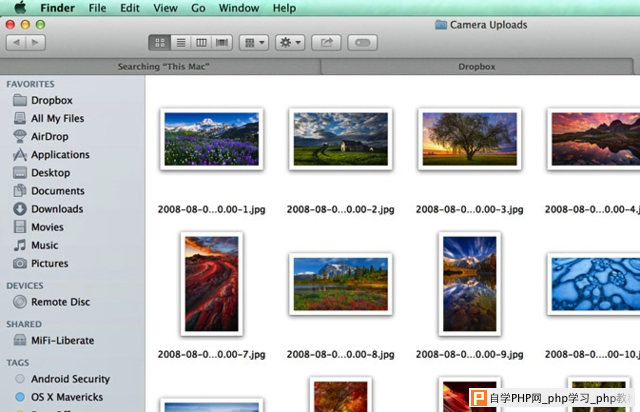Go back with the left arrow button
The width and height of the screenshot is (640, 412).
click(16, 42)
